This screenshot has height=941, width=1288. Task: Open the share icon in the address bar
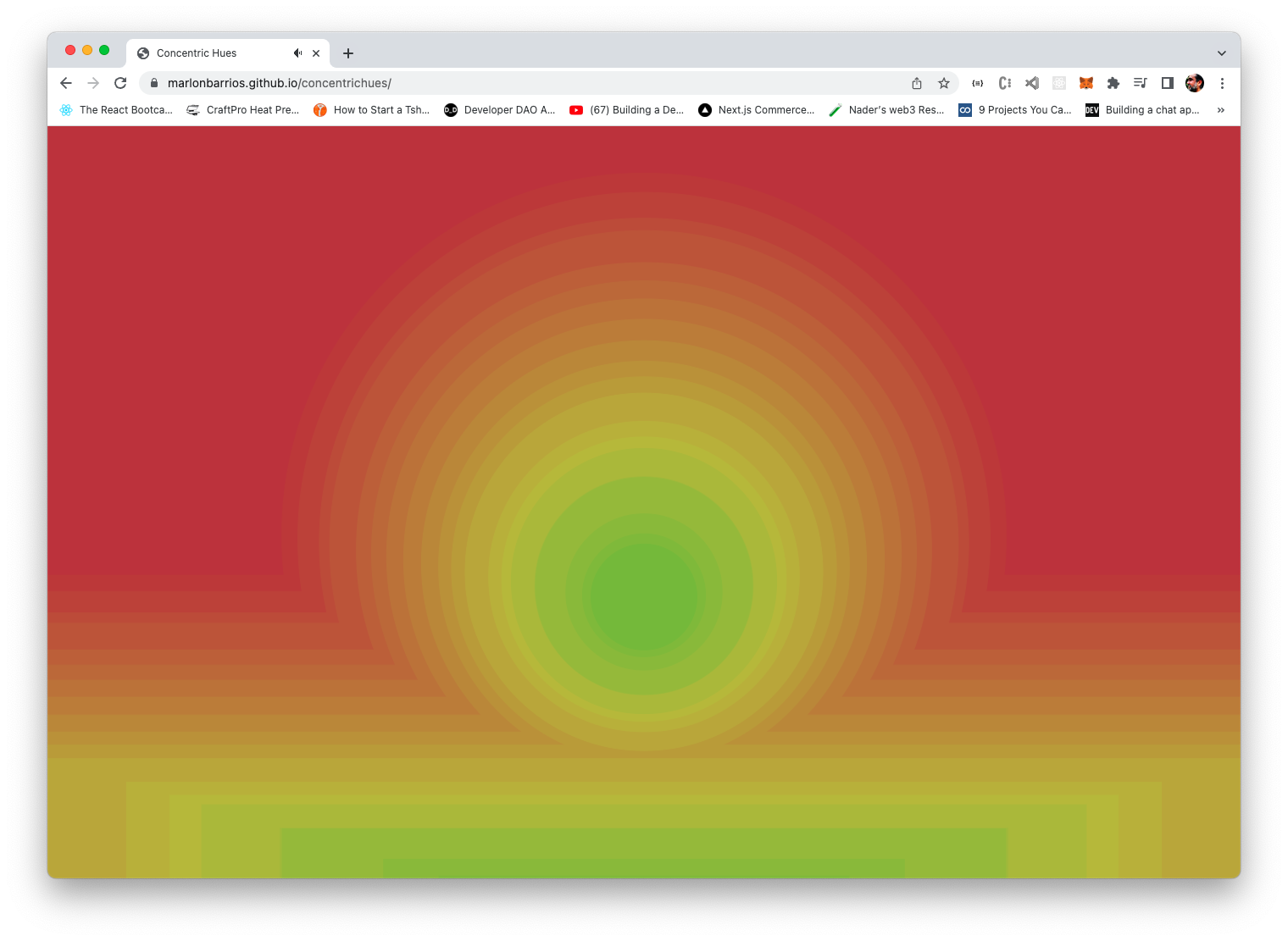pyautogui.click(x=916, y=83)
